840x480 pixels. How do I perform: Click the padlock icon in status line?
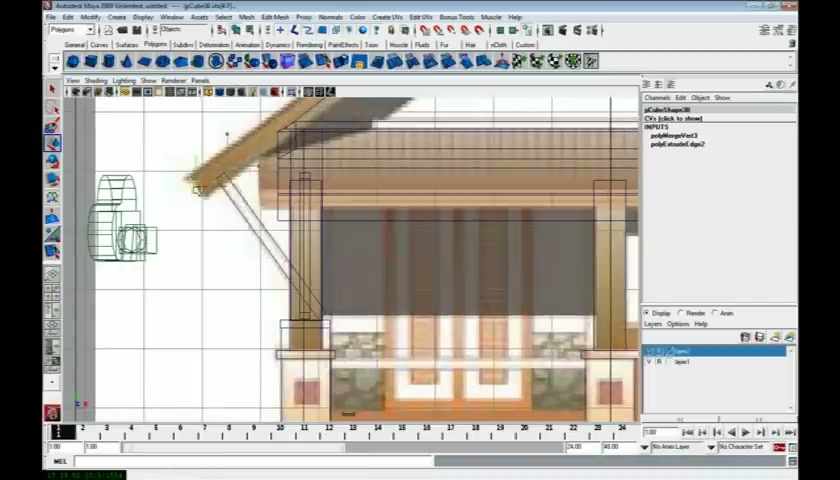(x=391, y=30)
